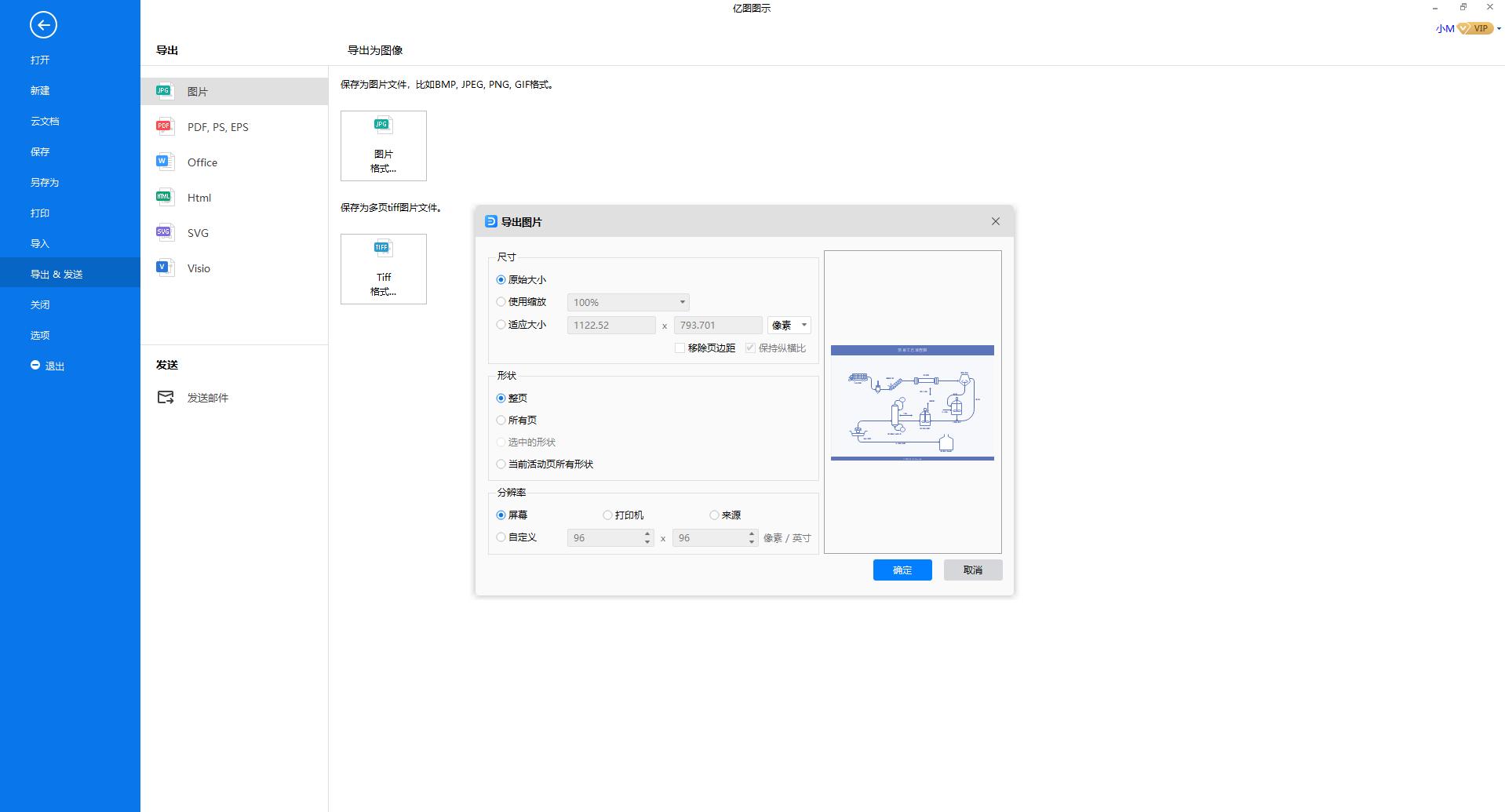The width and height of the screenshot is (1505, 812).
Task: Click the 发送邮件 envelope icon
Action: (165, 397)
